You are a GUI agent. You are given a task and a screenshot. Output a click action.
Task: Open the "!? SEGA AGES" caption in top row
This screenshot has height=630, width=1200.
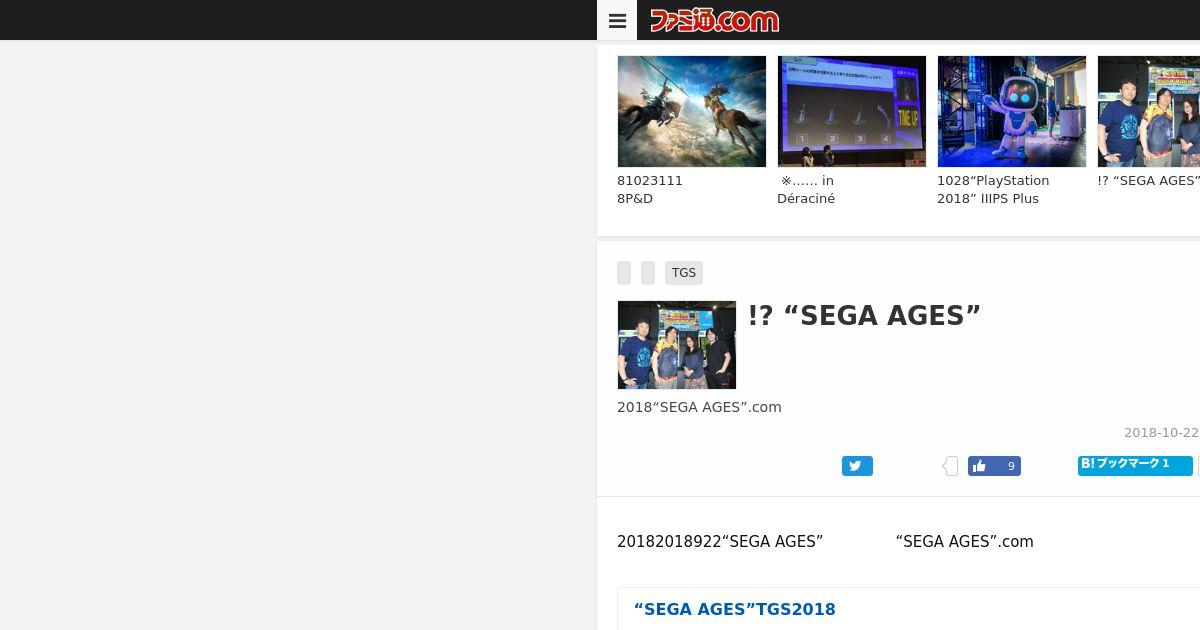(x=1148, y=181)
